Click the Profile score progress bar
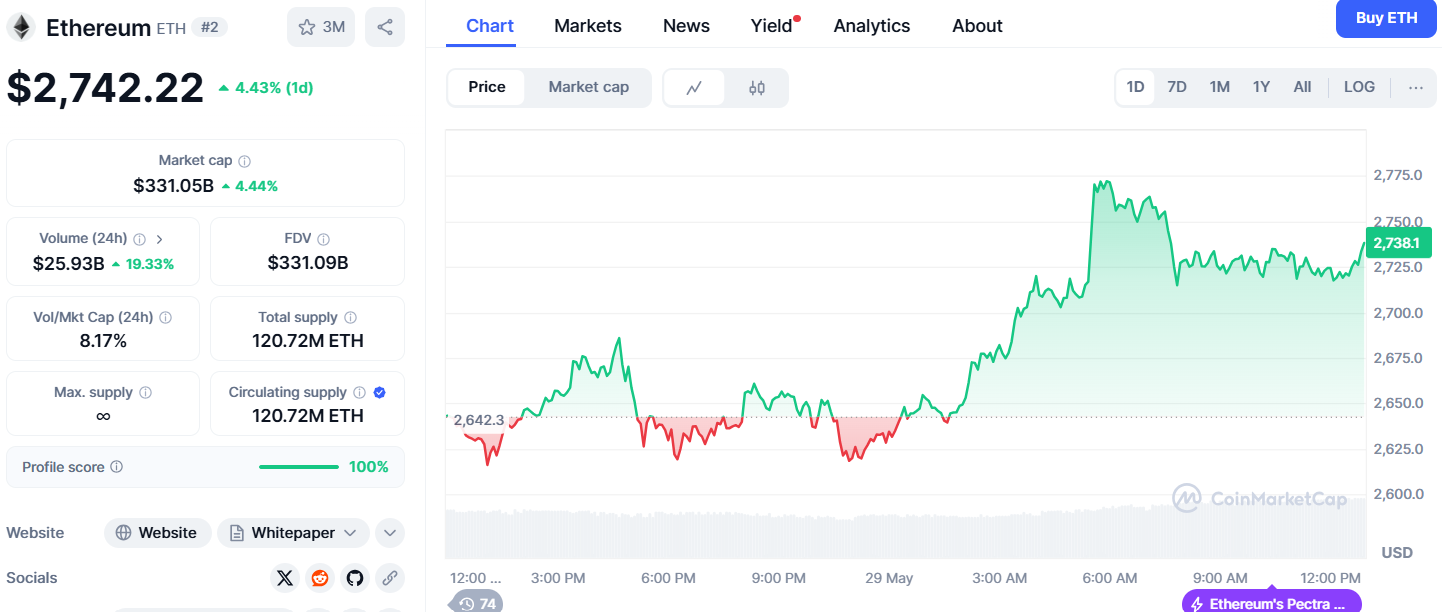This screenshot has width=1442, height=612. (x=299, y=467)
